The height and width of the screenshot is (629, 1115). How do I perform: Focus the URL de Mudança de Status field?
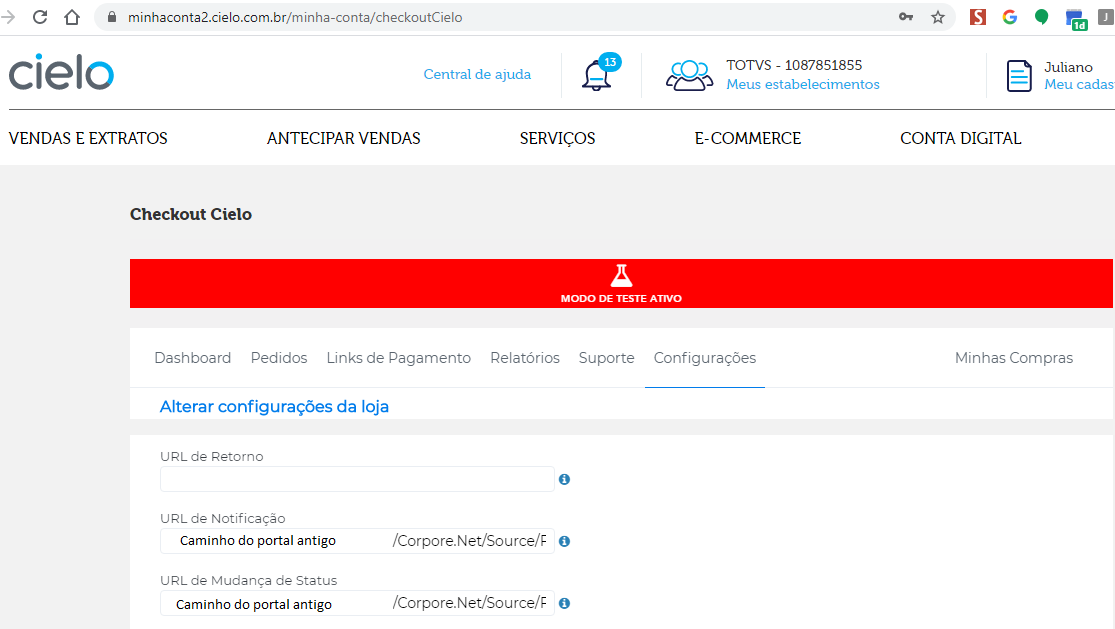(x=357, y=603)
